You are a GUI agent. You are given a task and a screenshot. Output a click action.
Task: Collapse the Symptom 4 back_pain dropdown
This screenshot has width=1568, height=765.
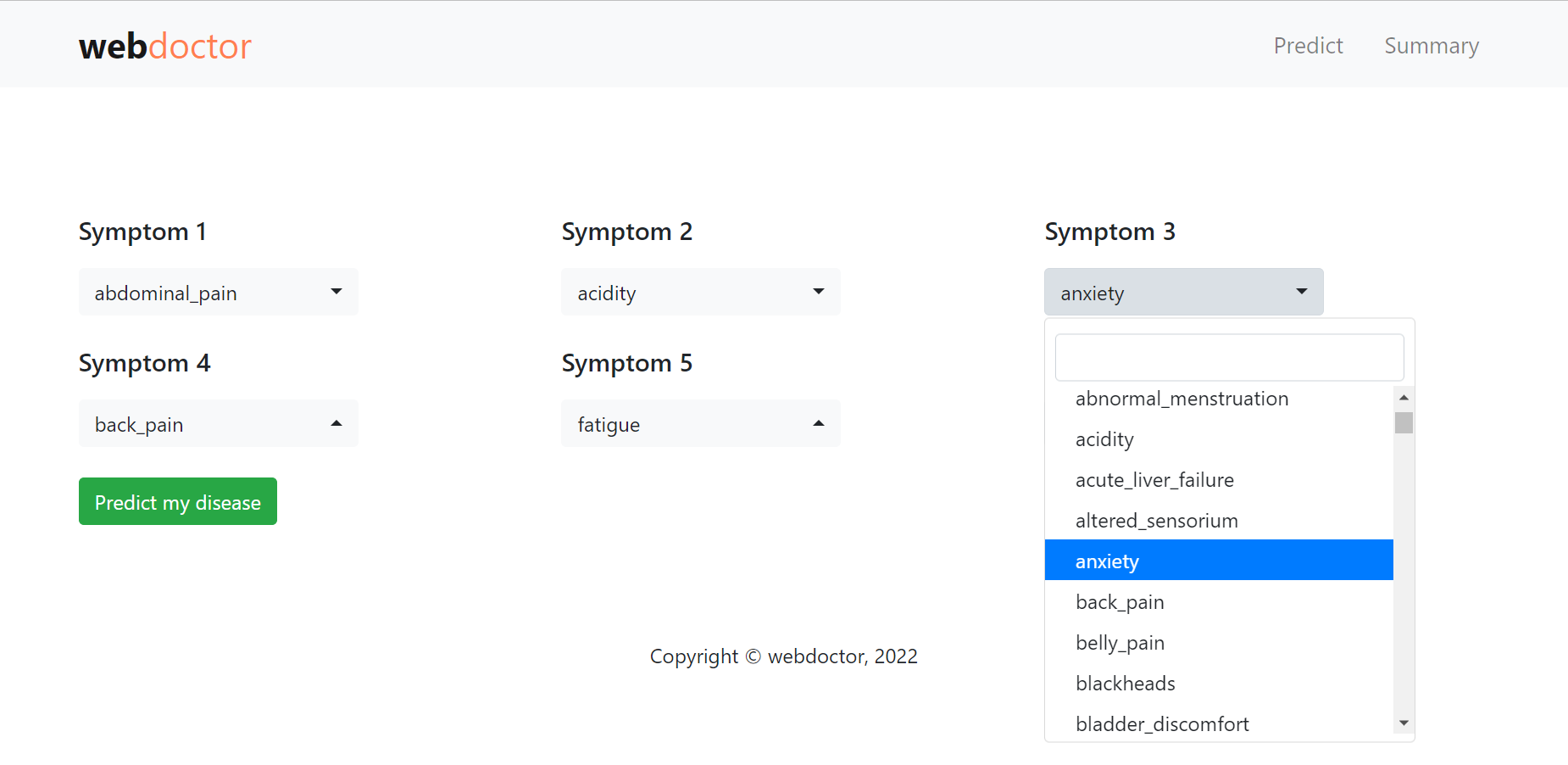(x=218, y=423)
